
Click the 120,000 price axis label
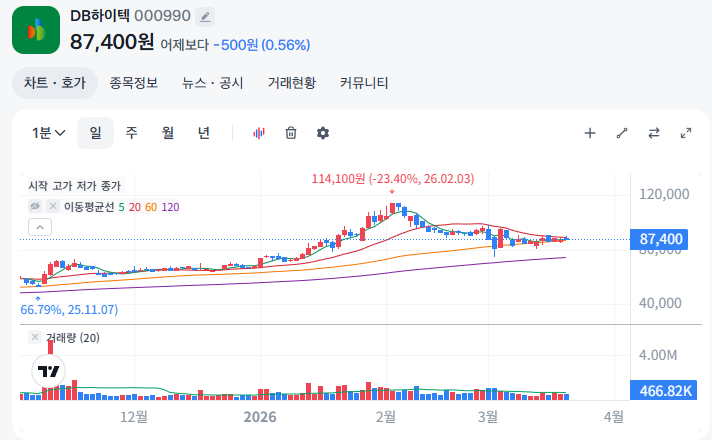664,194
